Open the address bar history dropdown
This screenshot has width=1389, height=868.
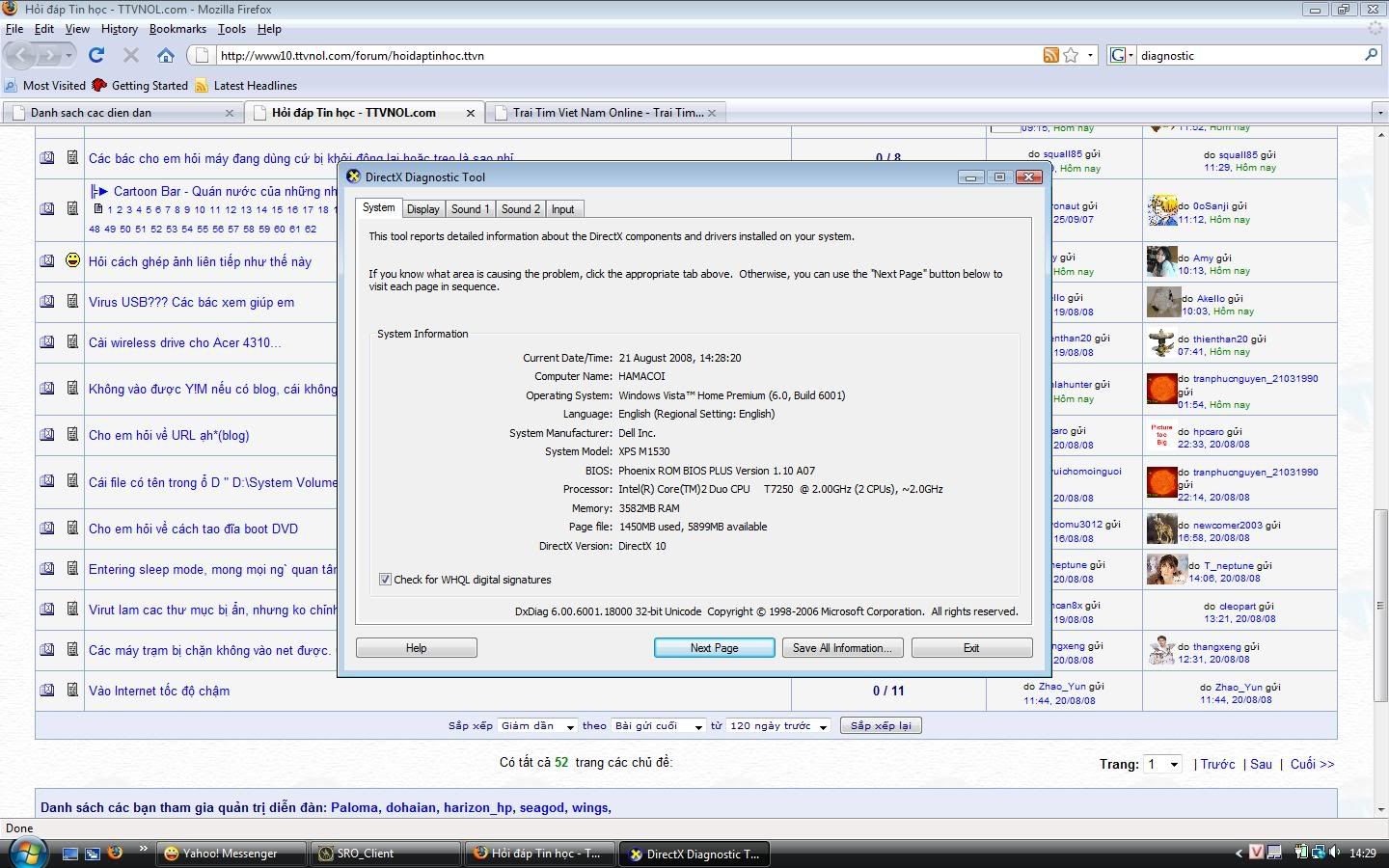[1091, 55]
